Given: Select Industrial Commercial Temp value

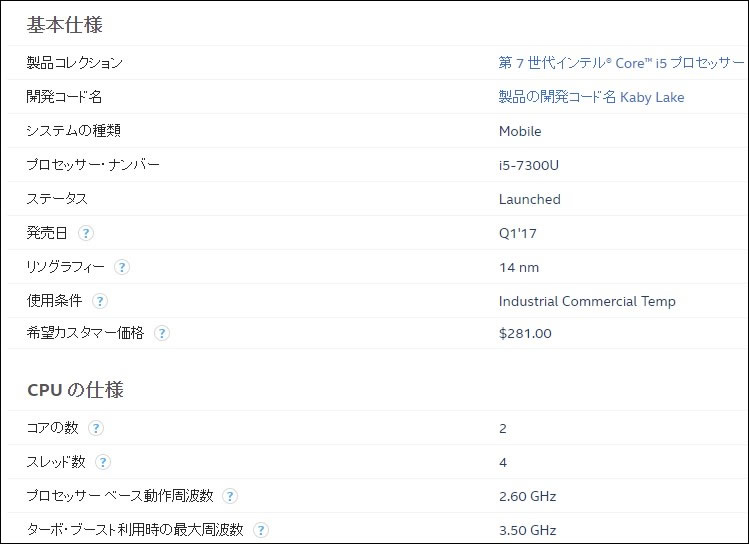Looking at the screenshot, I should point(587,301).
